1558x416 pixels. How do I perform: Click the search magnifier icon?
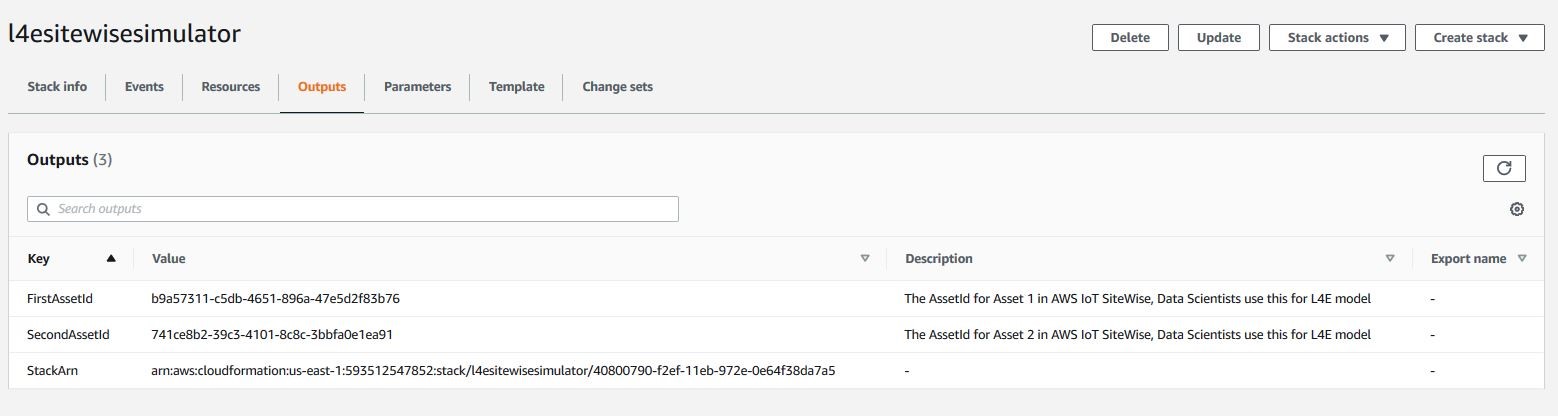[43, 209]
